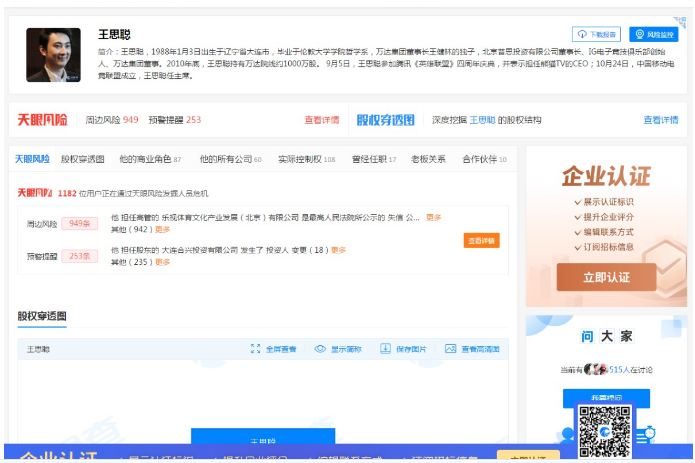This screenshot has width=695, height=463.
Task: Click 更多 after 乐视体育 risk entry
Action: point(433,218)
